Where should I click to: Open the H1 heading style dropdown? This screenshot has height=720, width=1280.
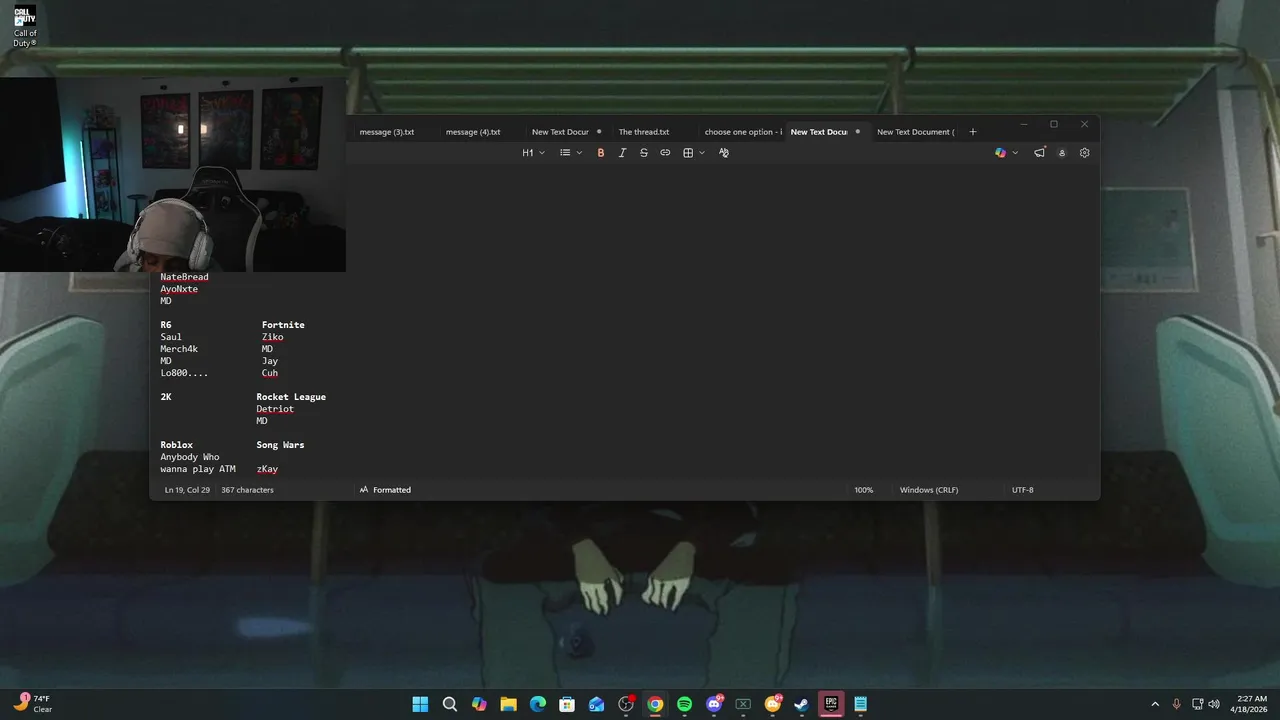[534, 153]
